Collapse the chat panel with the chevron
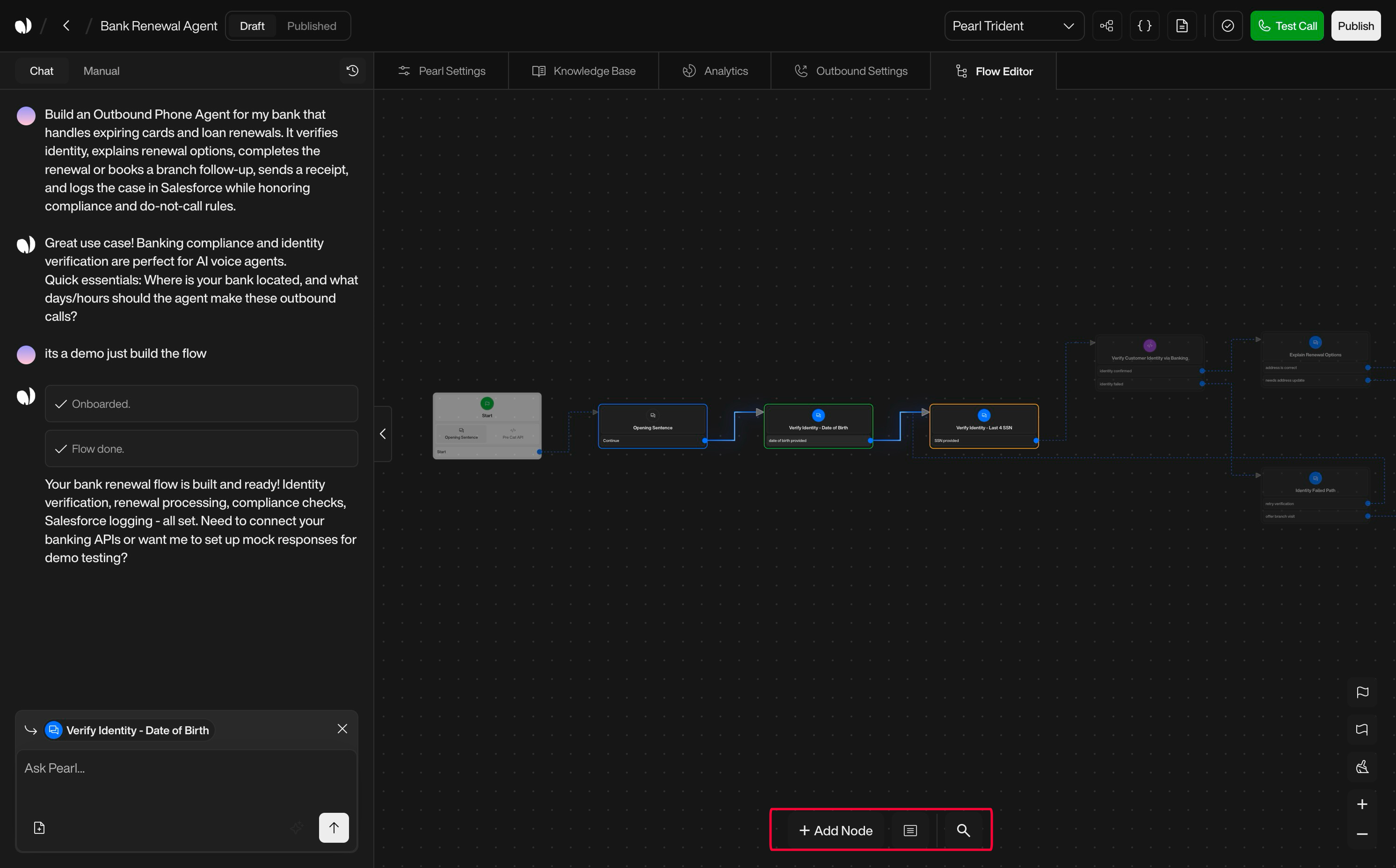 click(x=383, y=434)
